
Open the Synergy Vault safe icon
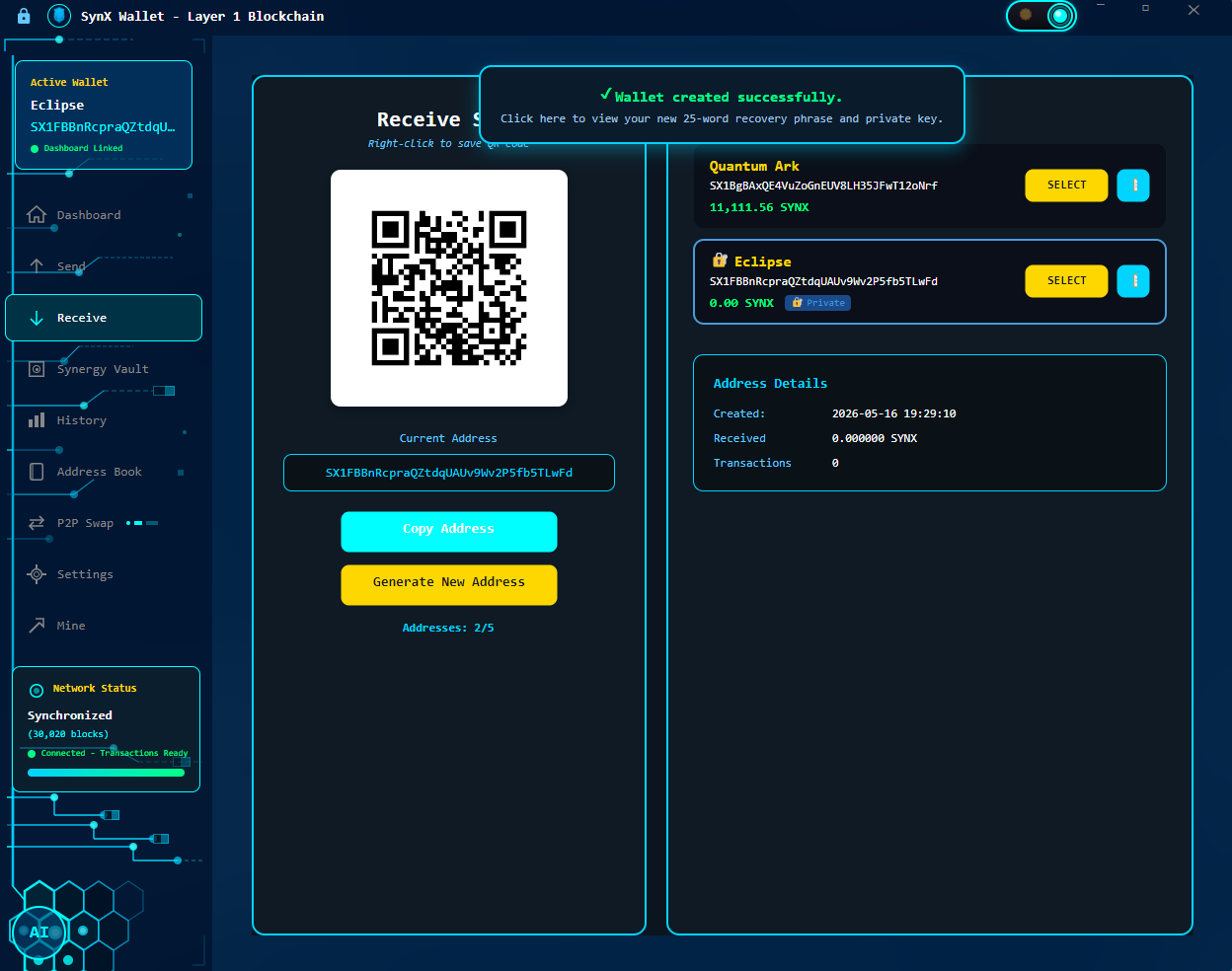click(37, 369)
